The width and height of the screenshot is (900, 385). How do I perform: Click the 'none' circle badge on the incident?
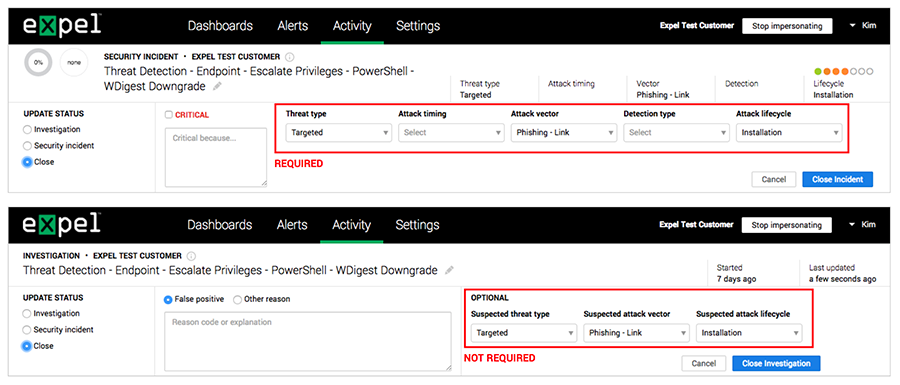(73, 63)
